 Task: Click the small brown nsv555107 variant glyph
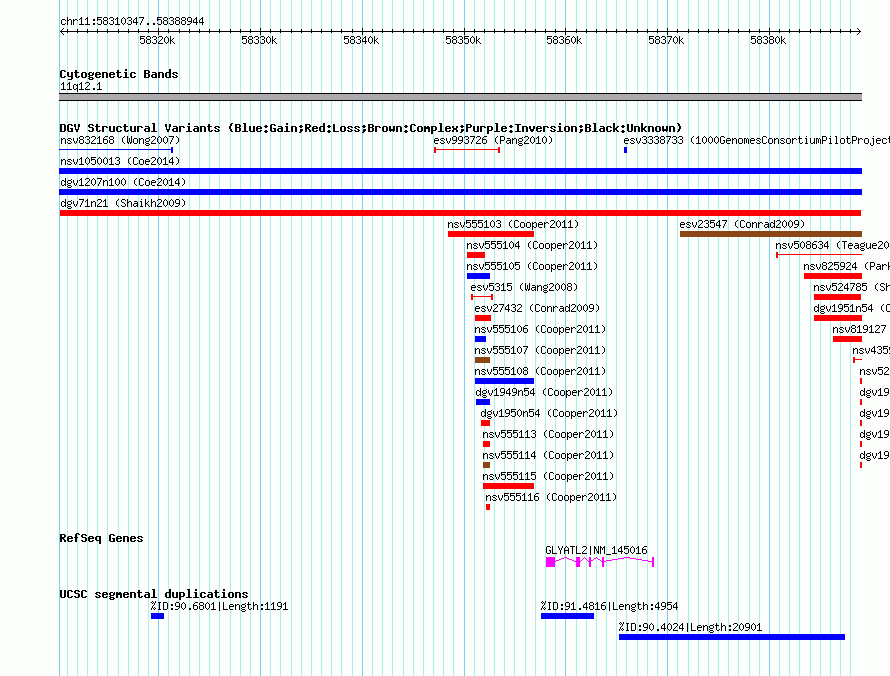482,360
